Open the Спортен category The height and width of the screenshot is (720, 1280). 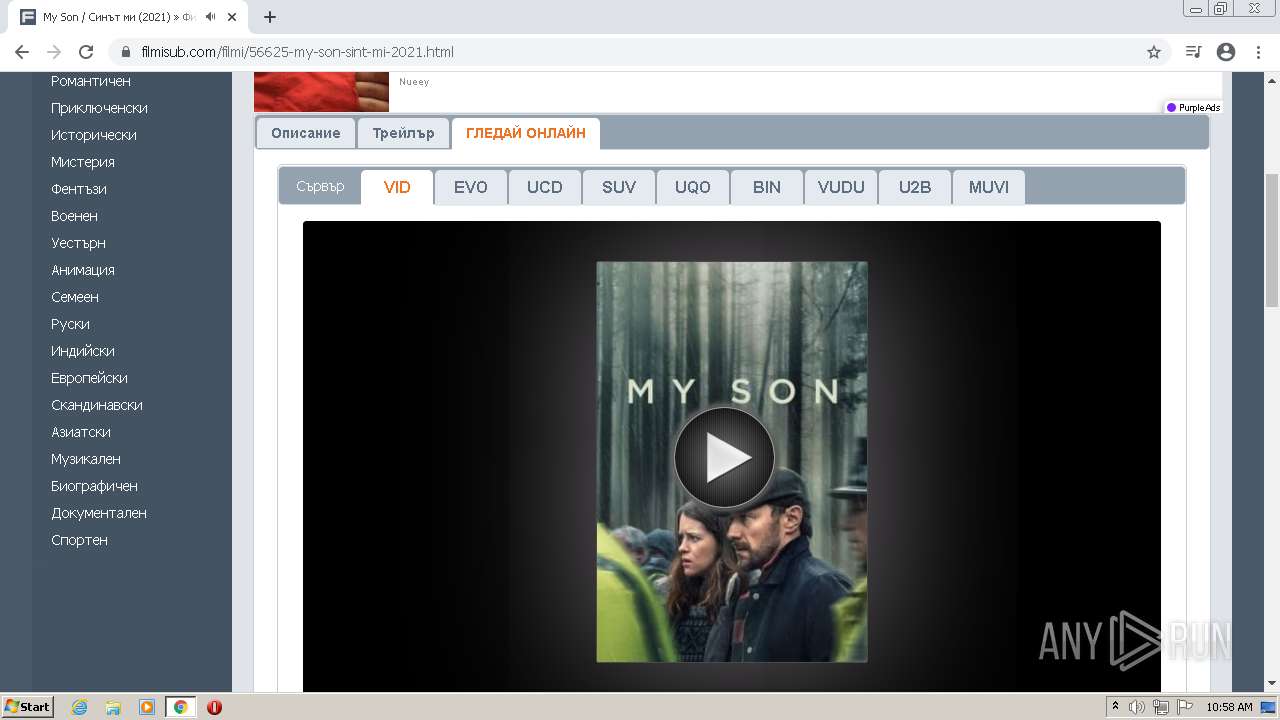(79, 540)
